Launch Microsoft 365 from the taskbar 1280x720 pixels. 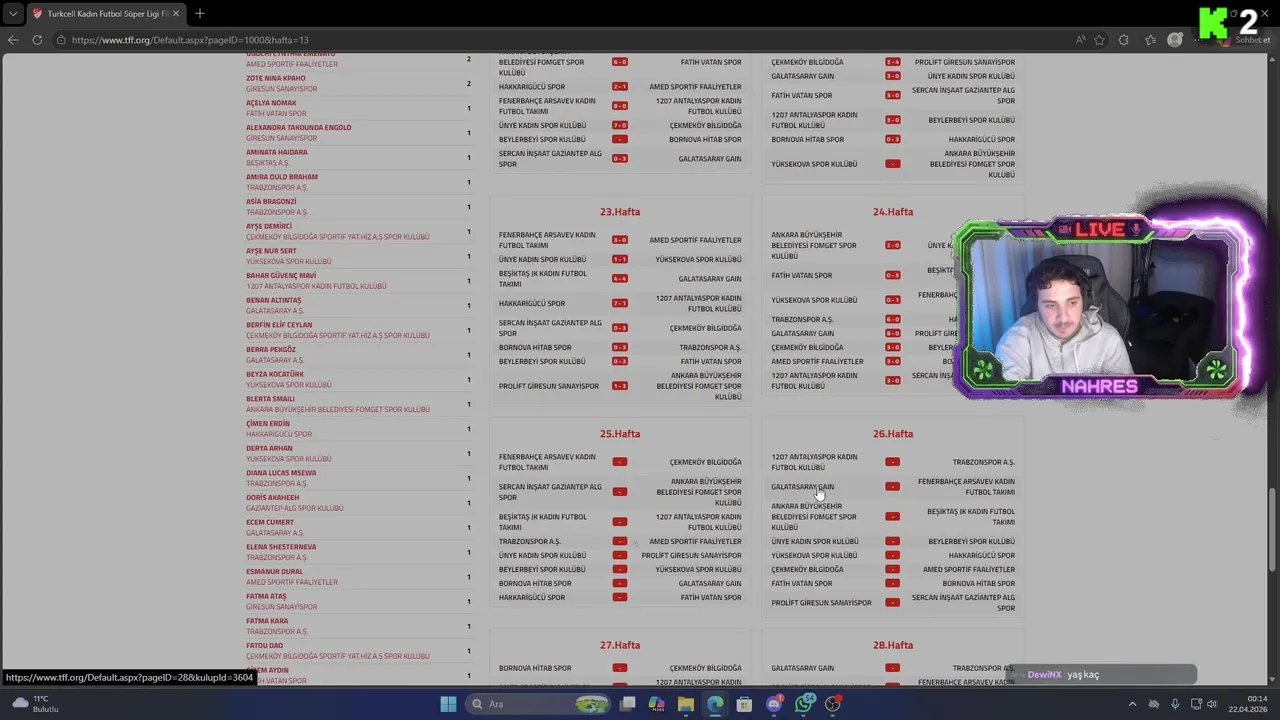pyautogui.click(x=657, y=704)
